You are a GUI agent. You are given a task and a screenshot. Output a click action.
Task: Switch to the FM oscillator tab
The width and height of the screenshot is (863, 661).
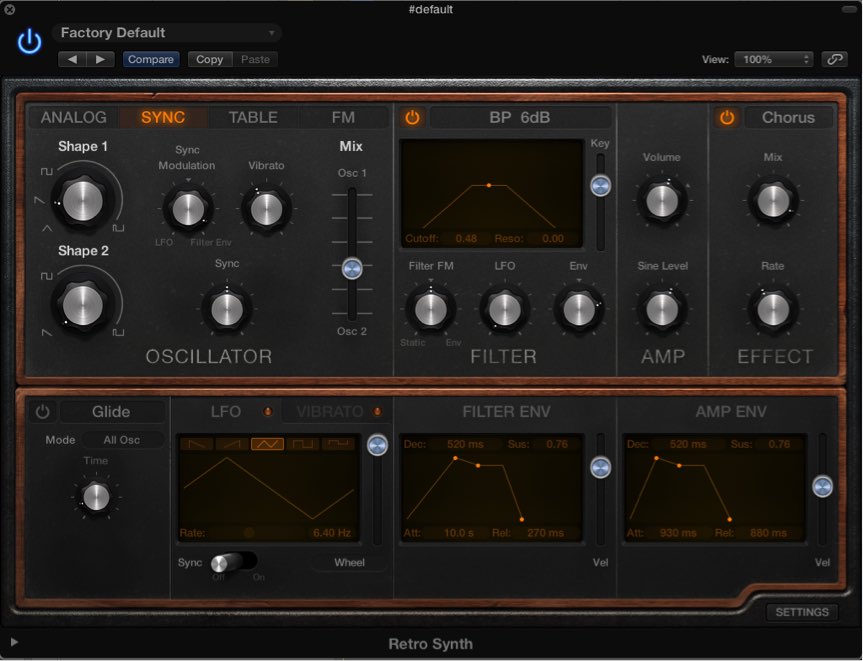343,118
